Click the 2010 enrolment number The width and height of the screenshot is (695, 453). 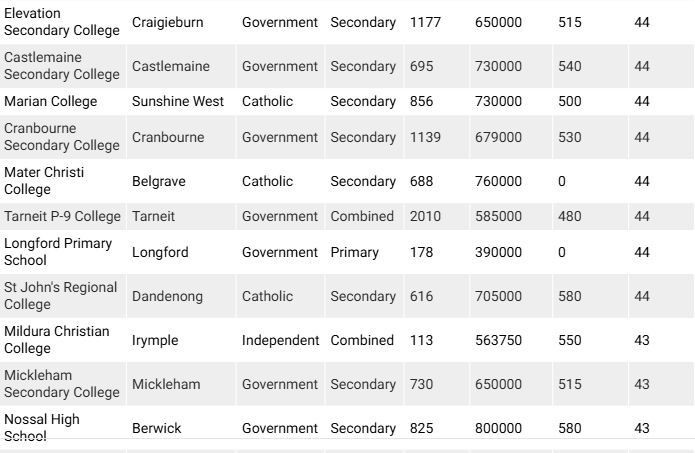425,216
